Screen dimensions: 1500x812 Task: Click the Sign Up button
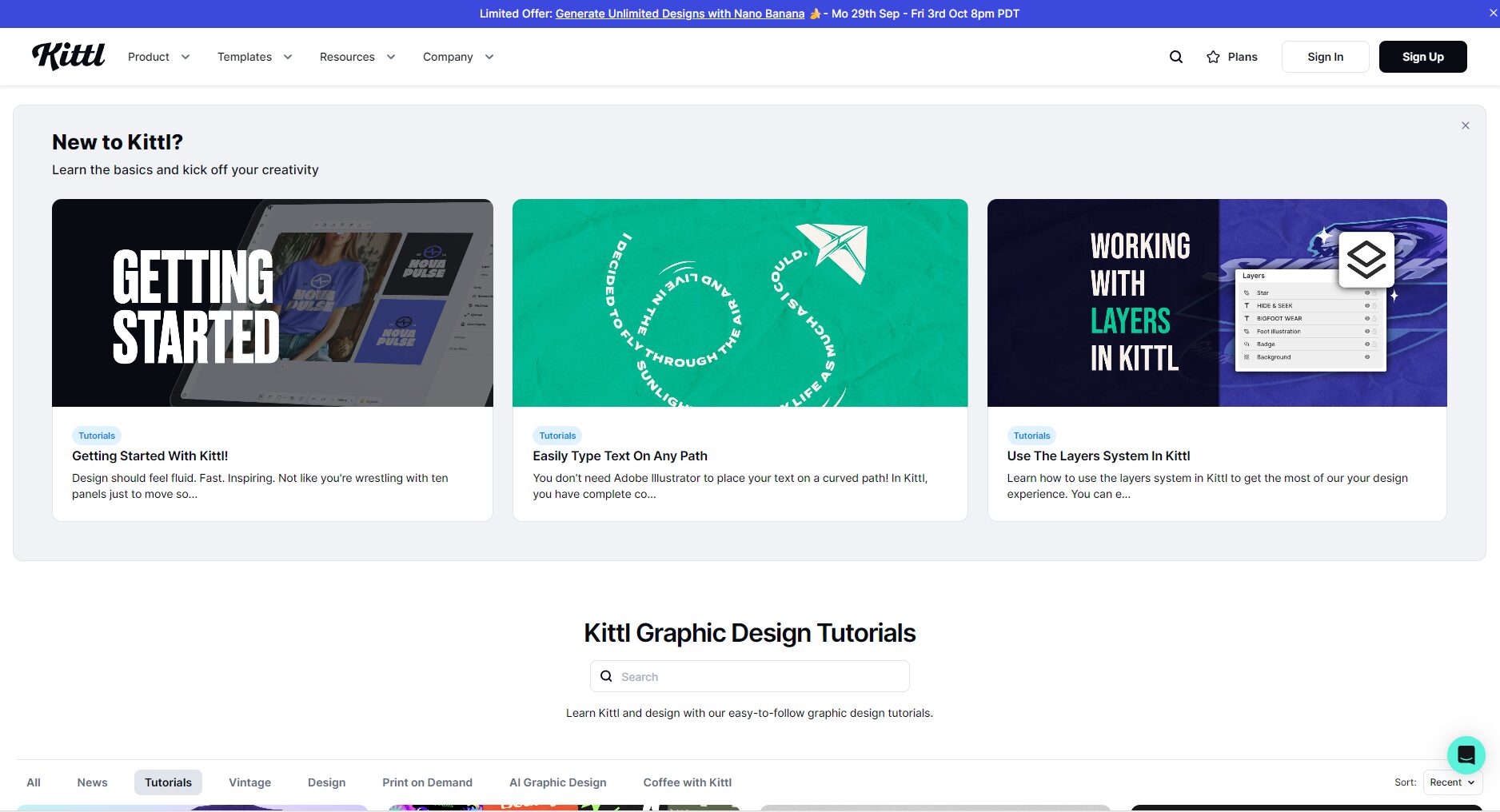(x=1422, y=57)
